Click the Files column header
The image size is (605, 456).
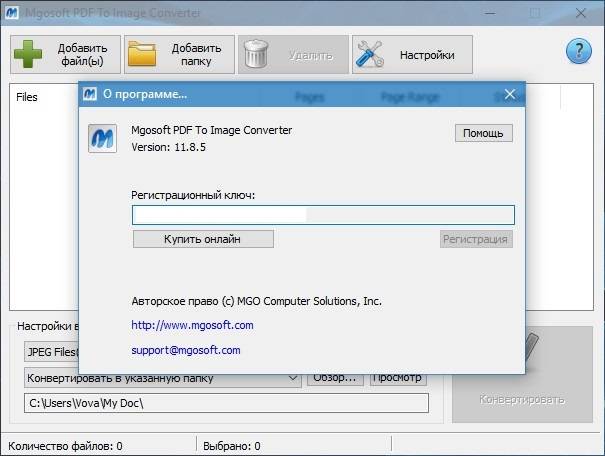point(27,98)
